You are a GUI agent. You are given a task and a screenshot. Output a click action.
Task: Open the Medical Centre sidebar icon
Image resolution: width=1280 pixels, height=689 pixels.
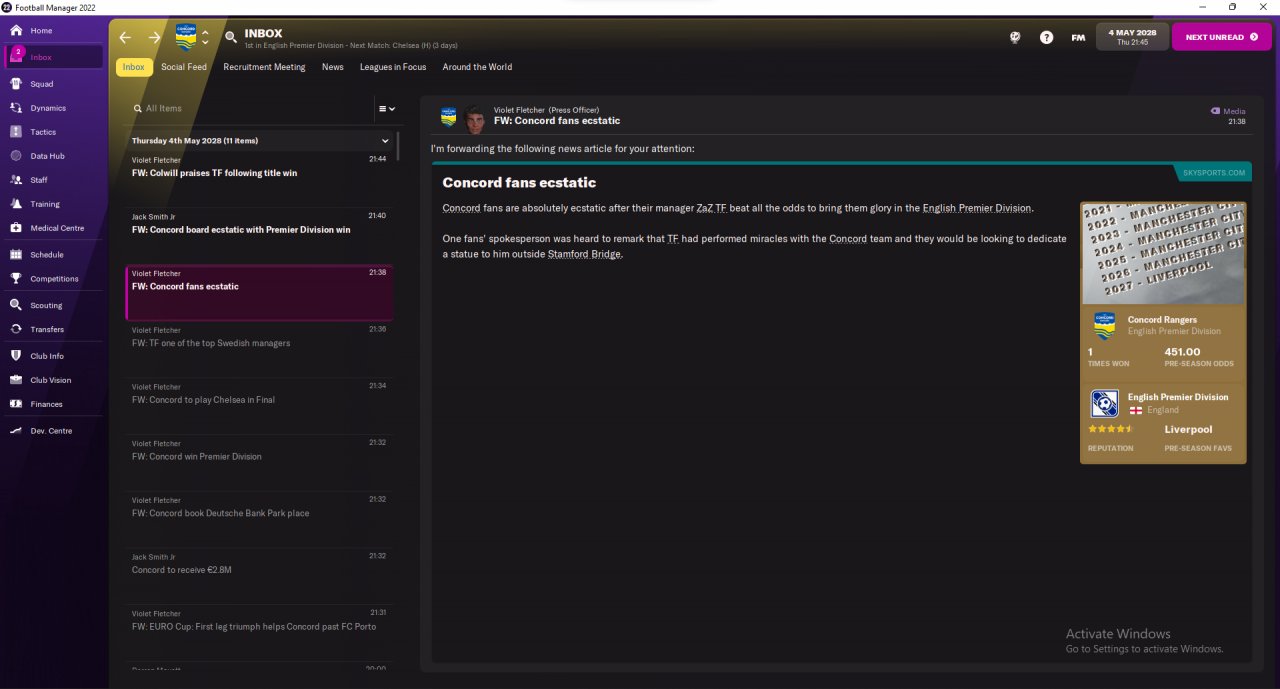[16, 228]
